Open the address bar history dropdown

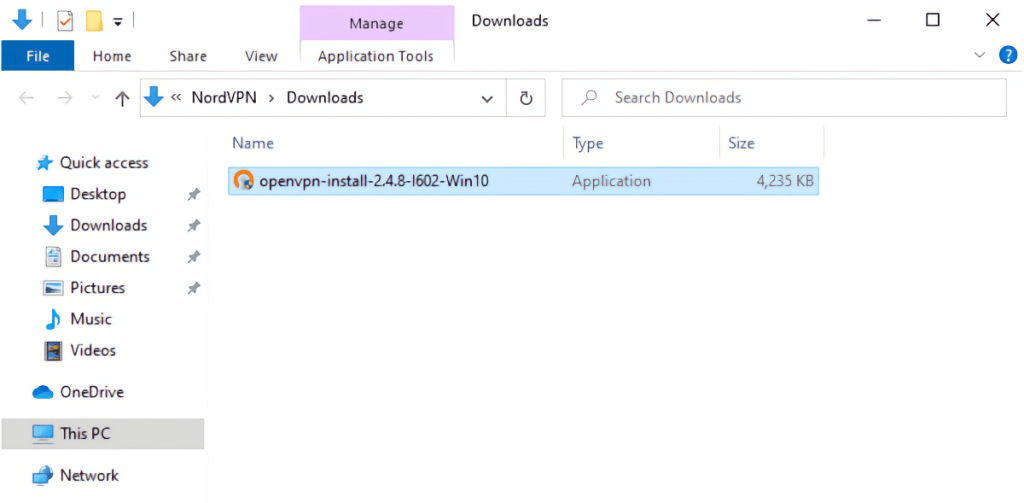pyautogui.click(x=487, y=99)
